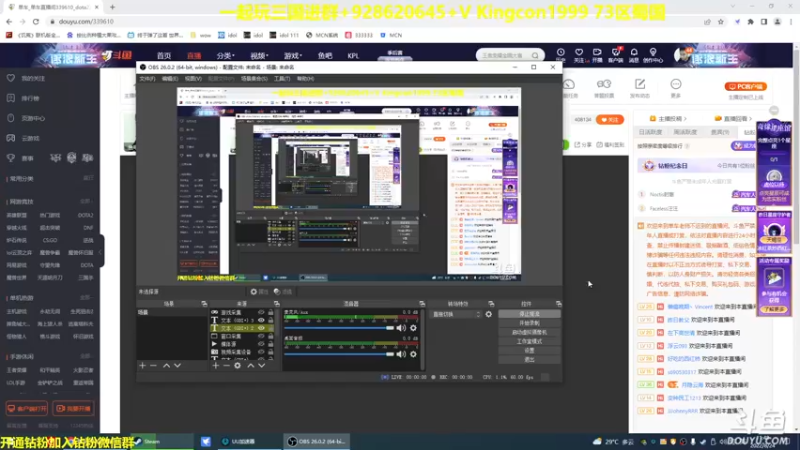
Task: Open OBS File menu 文件(F)
Action: pyautogui.click(x=147, y=79)
